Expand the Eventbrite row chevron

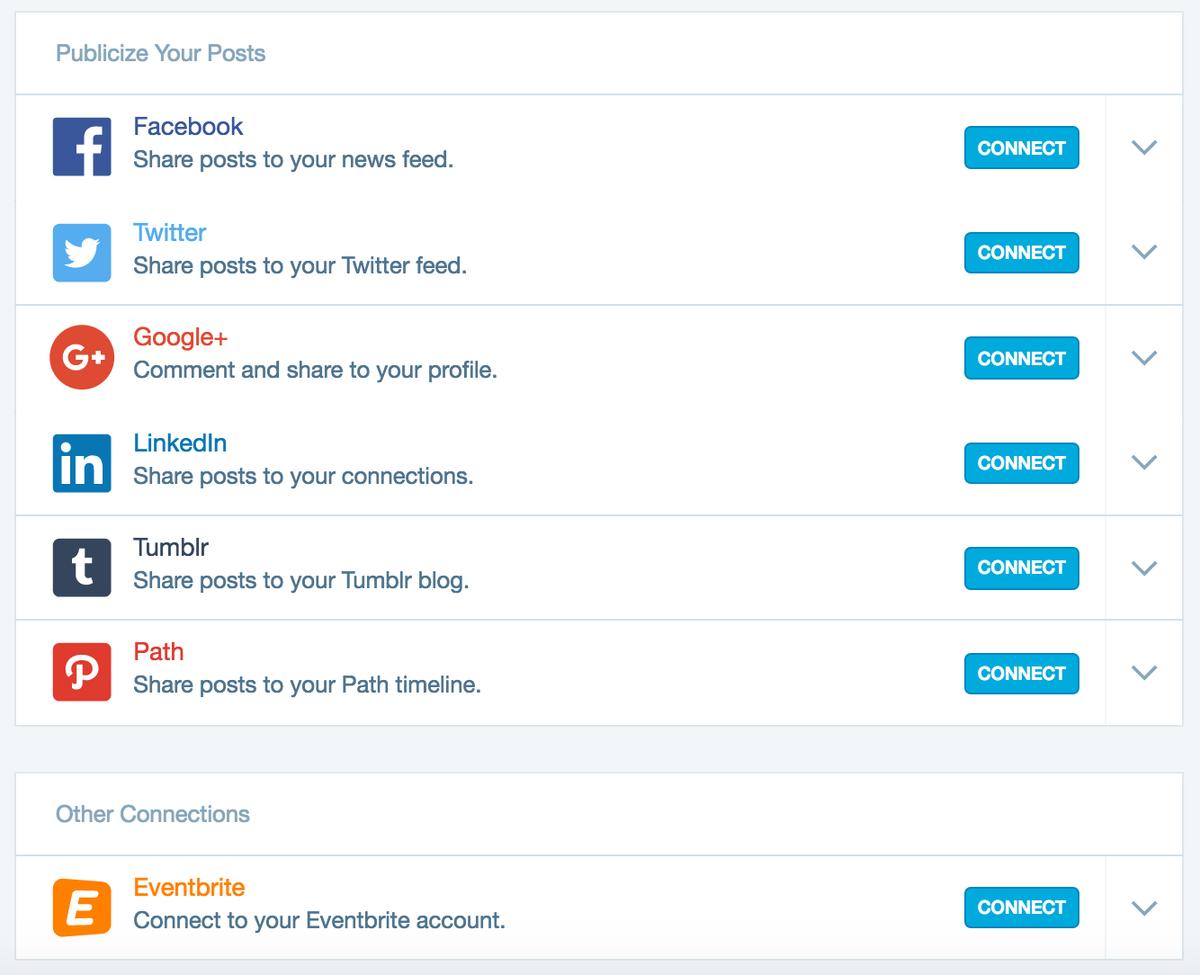(x=1144, y=907)
